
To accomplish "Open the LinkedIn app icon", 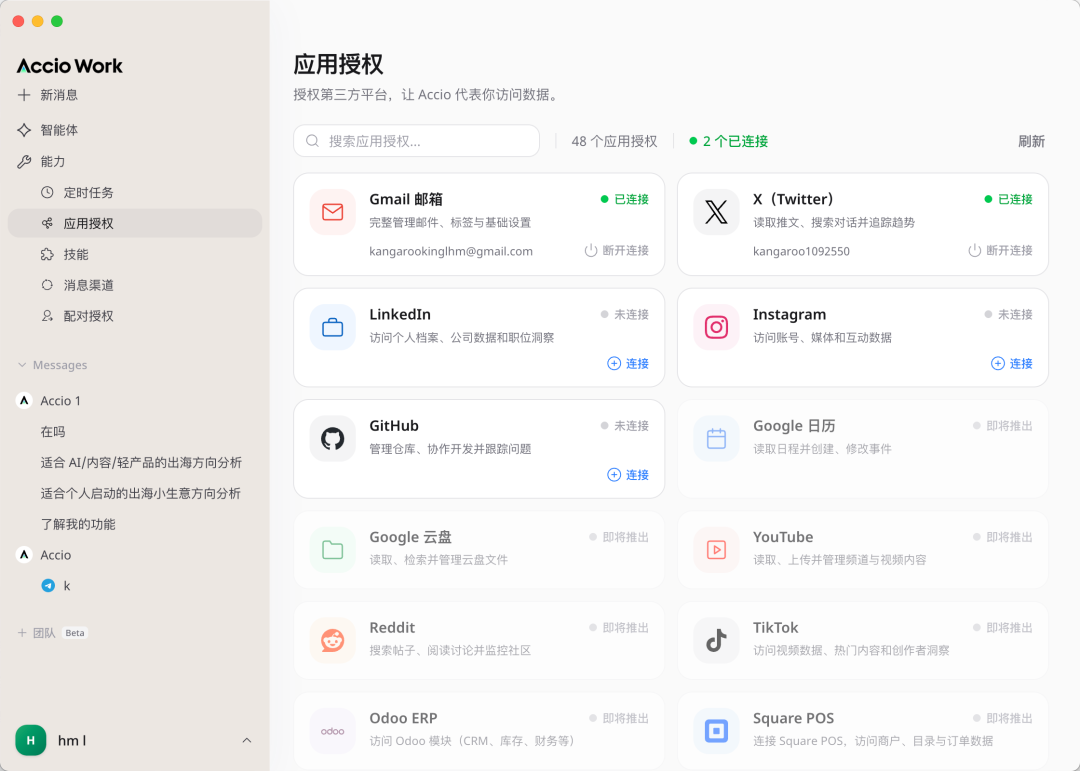I will pos(332,326).
